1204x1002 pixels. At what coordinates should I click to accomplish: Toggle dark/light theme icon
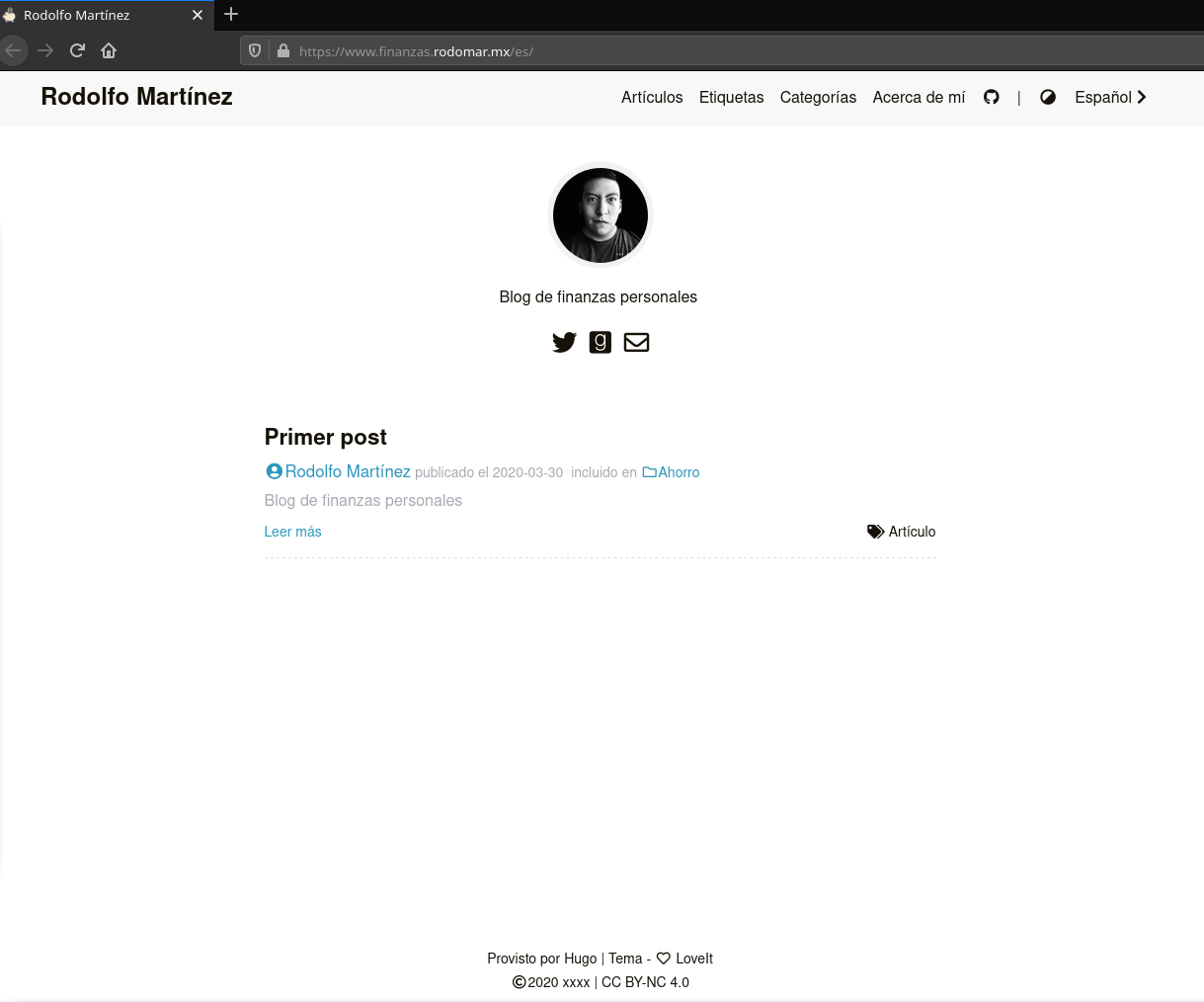[x=1048, y=97]
